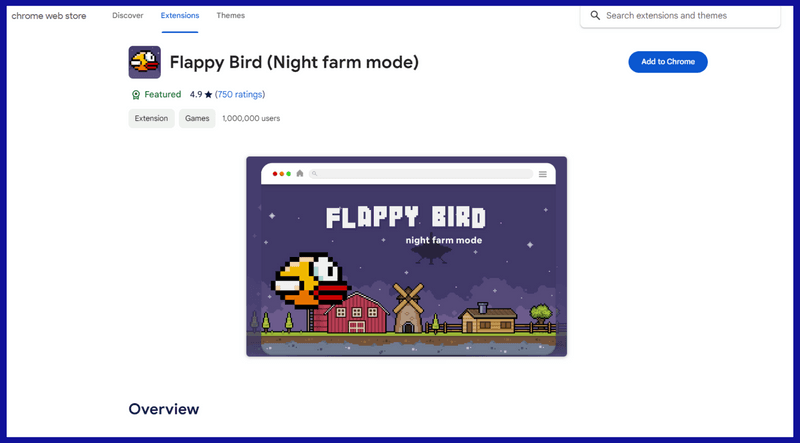Screen dimensions: 800x443
Task: Click the Flappy Bird extension logo icon
Action: click(145, 62)
